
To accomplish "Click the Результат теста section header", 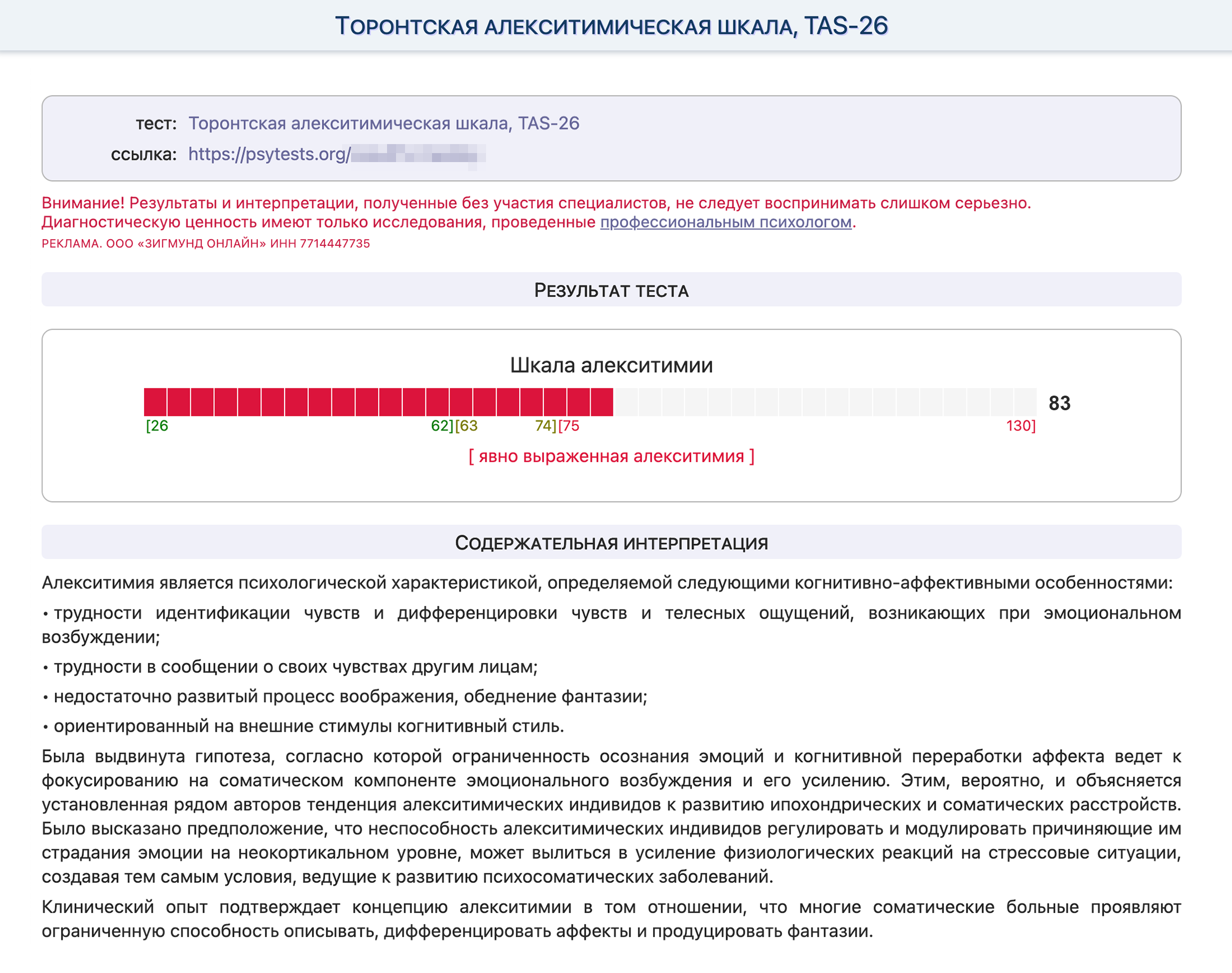I will pos(611,290).
